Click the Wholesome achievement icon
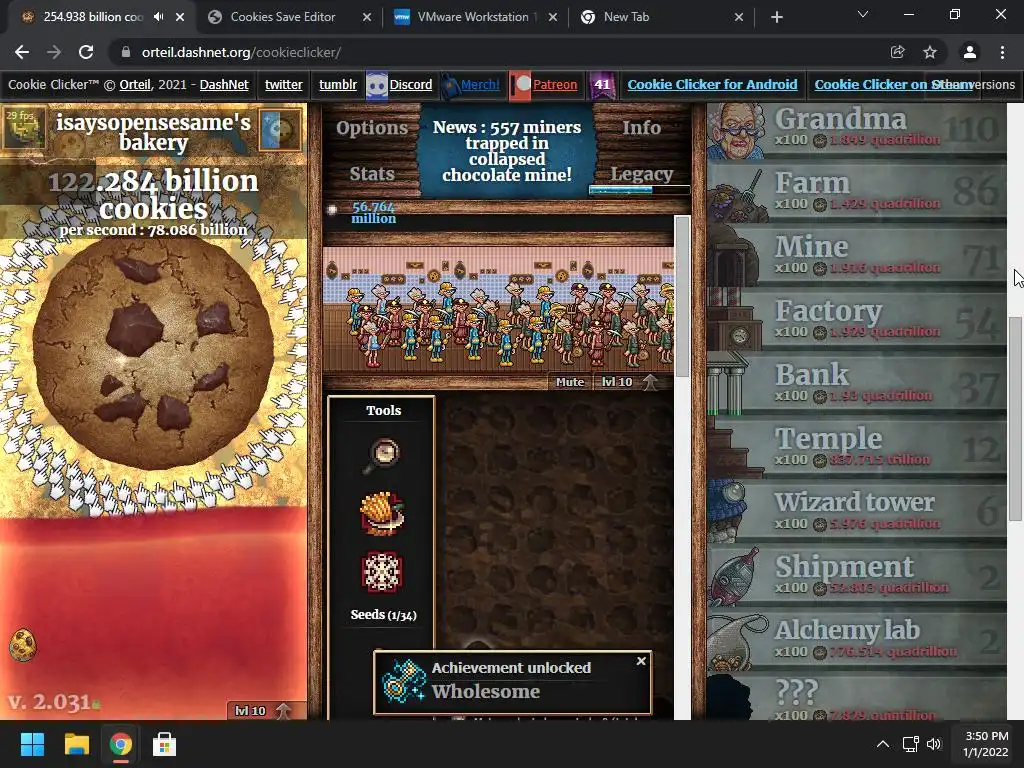The image size is (1024, 768). 403,681
